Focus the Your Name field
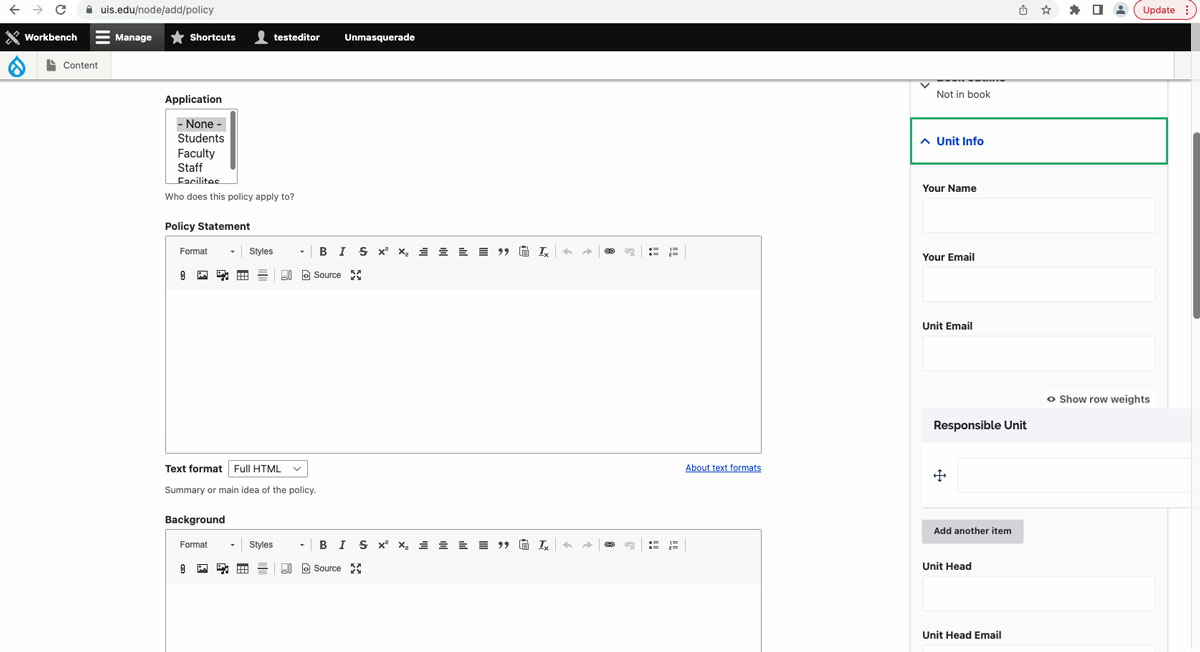1200x652 pixels. pyautogui.click(x=1039, y=215)
